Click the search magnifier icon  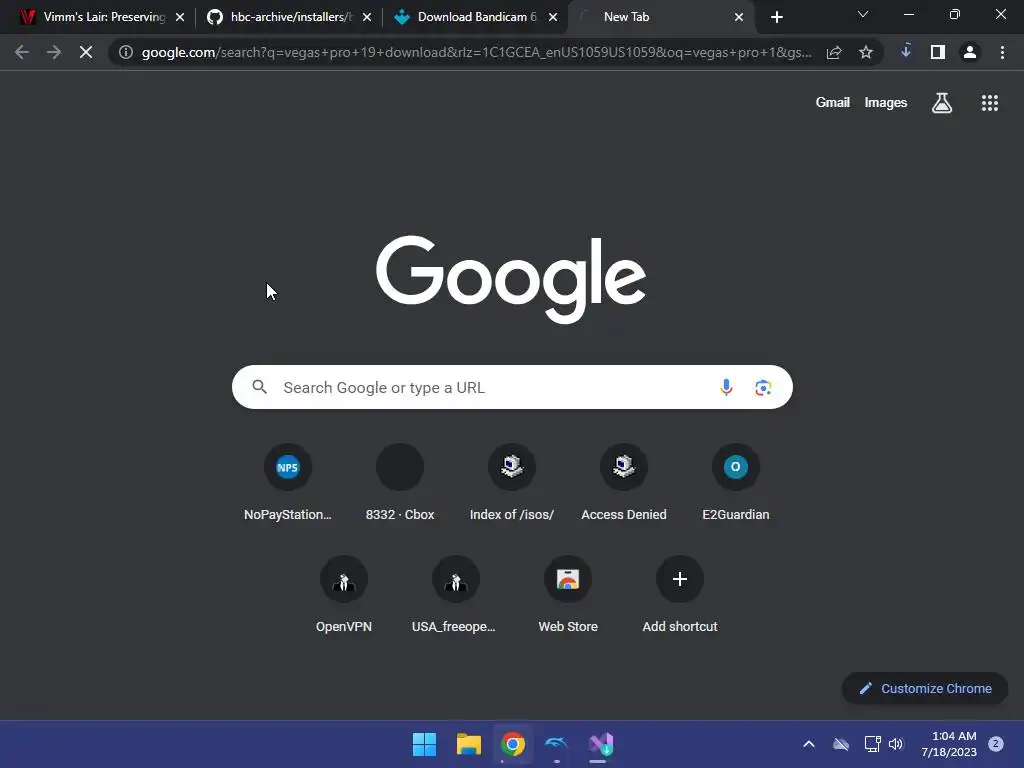click(x=259, y=387)
